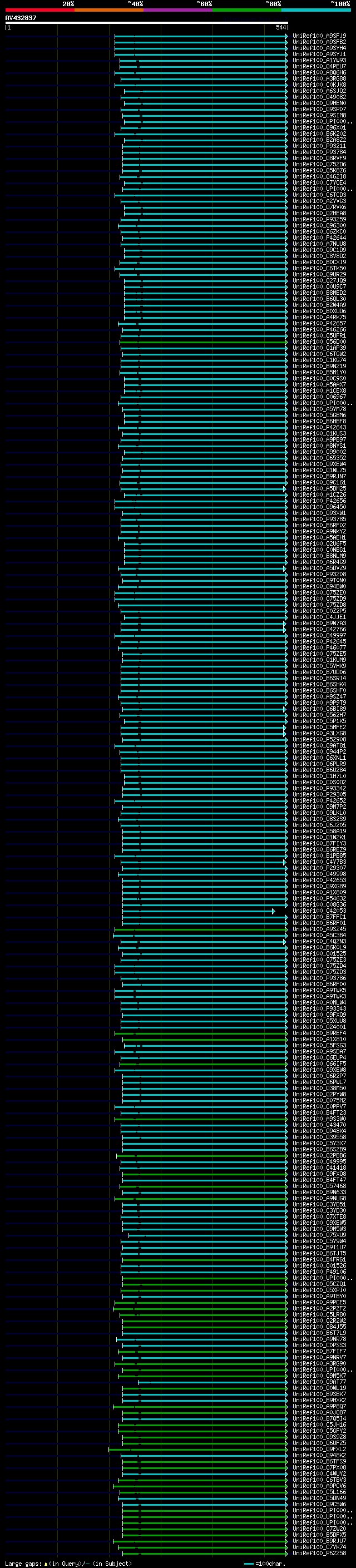Image resolution: width=356 pixels, height=1568 pixels.
Task: Select hit label UniRef100_B2A8Z2
Action: click(x=319, y=140)
